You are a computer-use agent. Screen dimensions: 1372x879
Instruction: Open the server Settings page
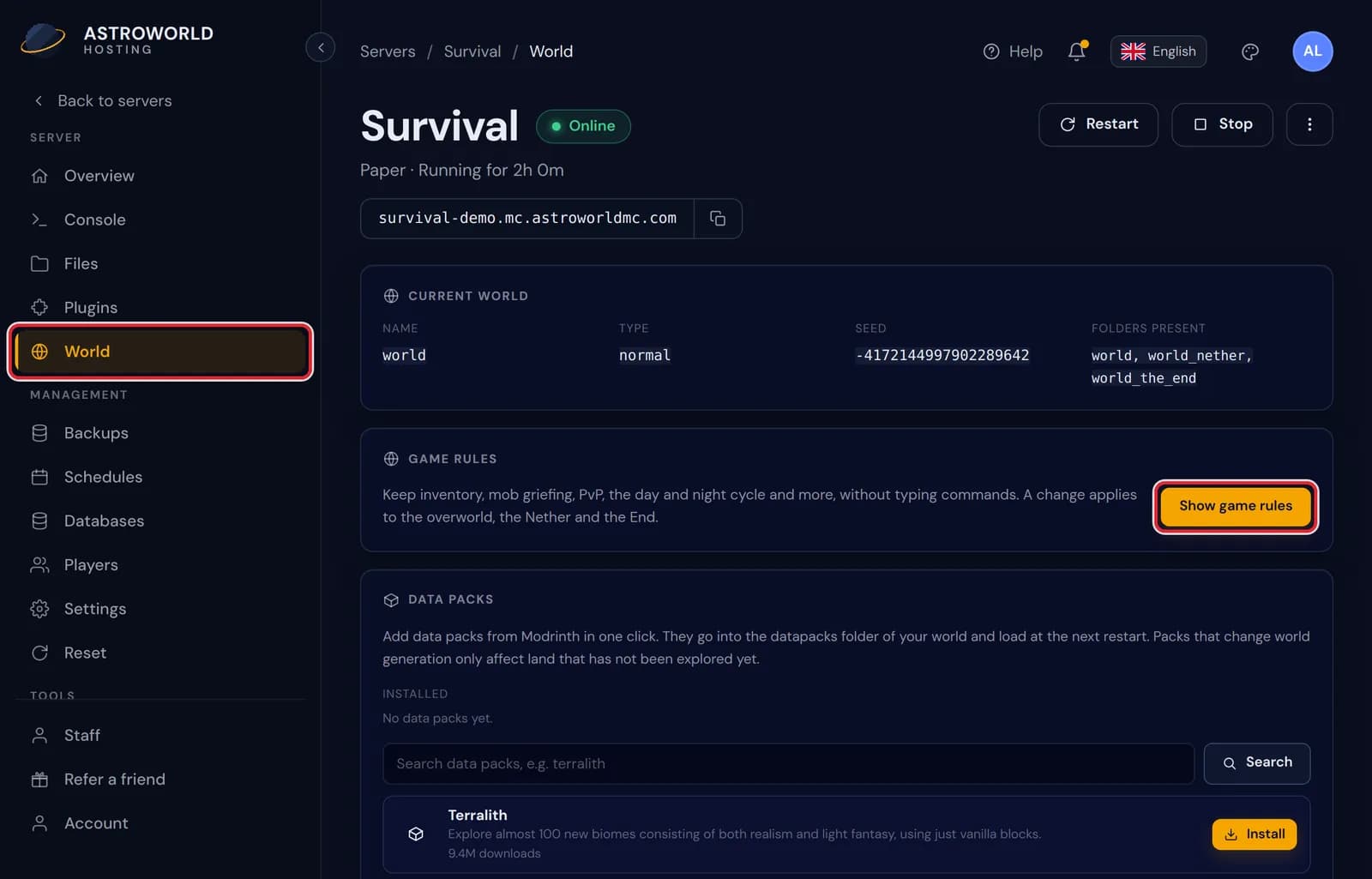point(159,609)
